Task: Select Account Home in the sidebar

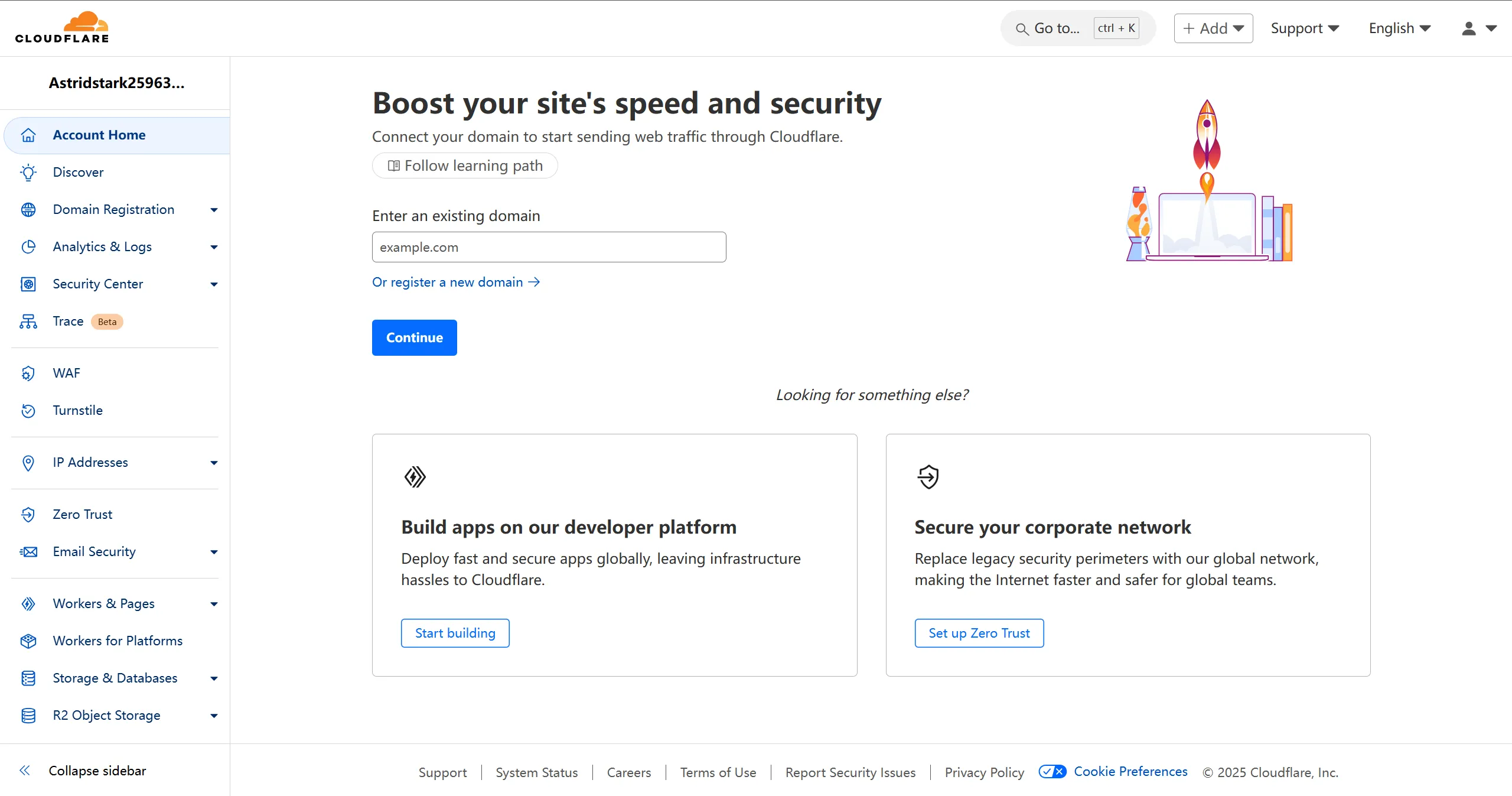Action: [x=99, y=135]
